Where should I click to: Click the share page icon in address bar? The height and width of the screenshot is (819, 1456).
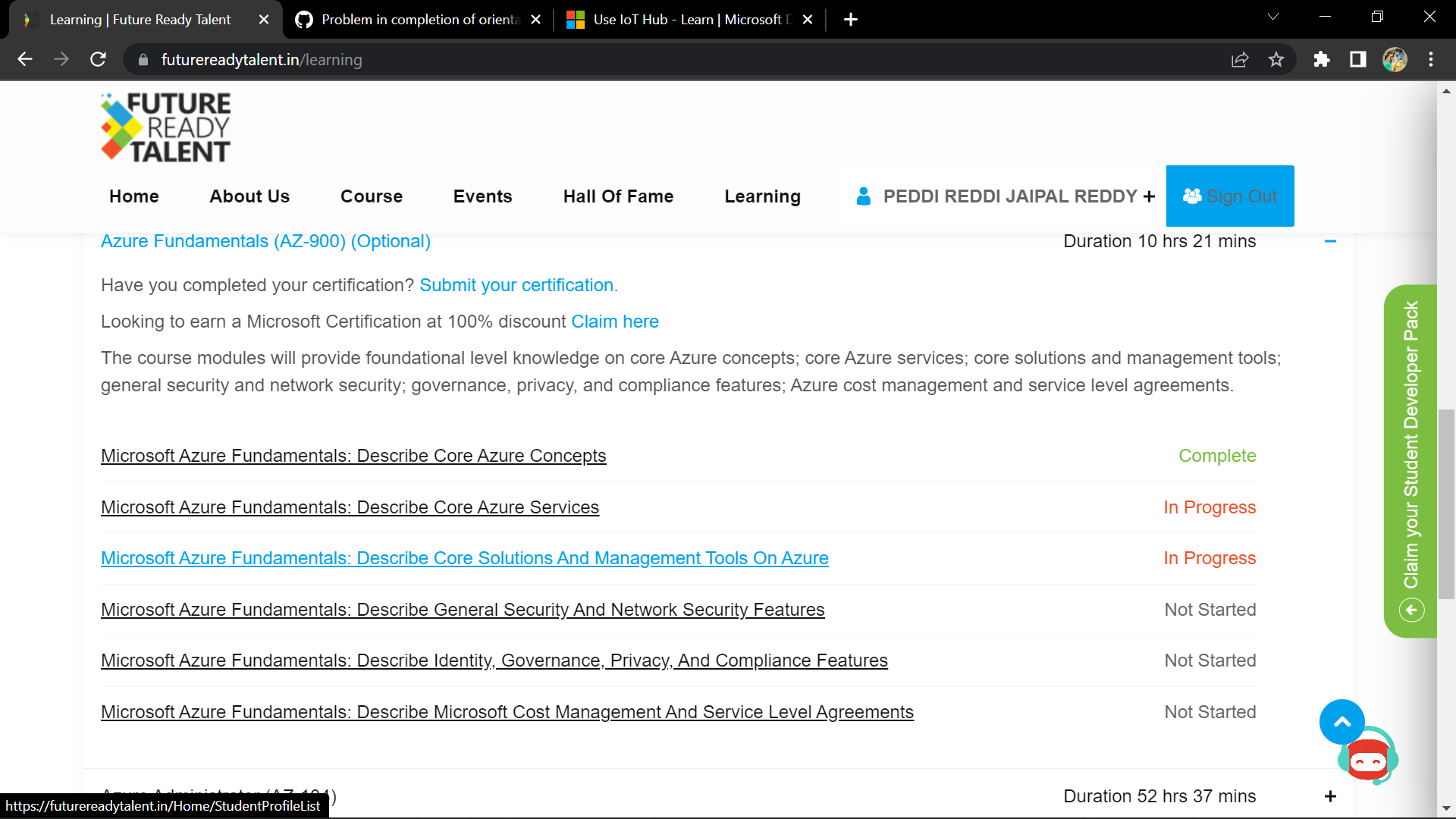[x=1240, y=60]
